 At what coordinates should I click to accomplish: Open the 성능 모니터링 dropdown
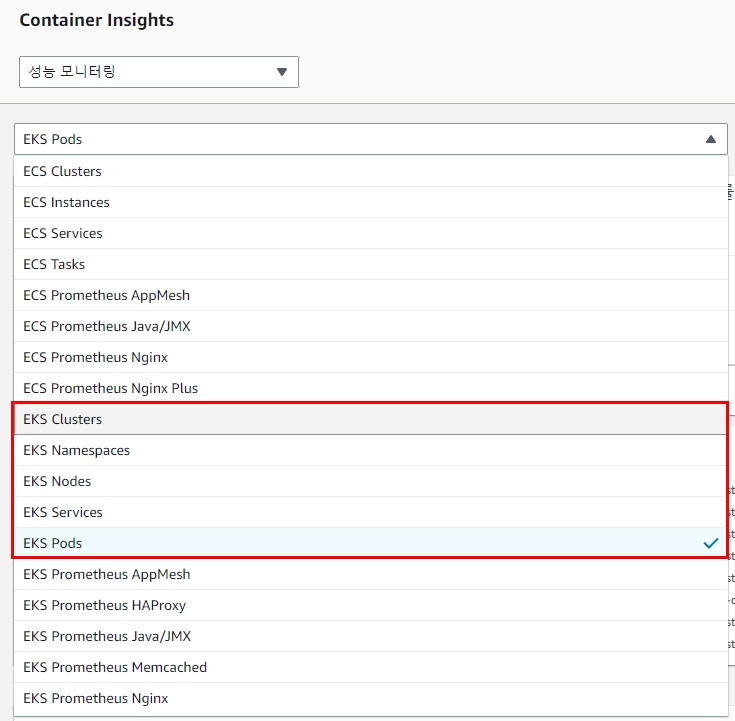[158, 72]
